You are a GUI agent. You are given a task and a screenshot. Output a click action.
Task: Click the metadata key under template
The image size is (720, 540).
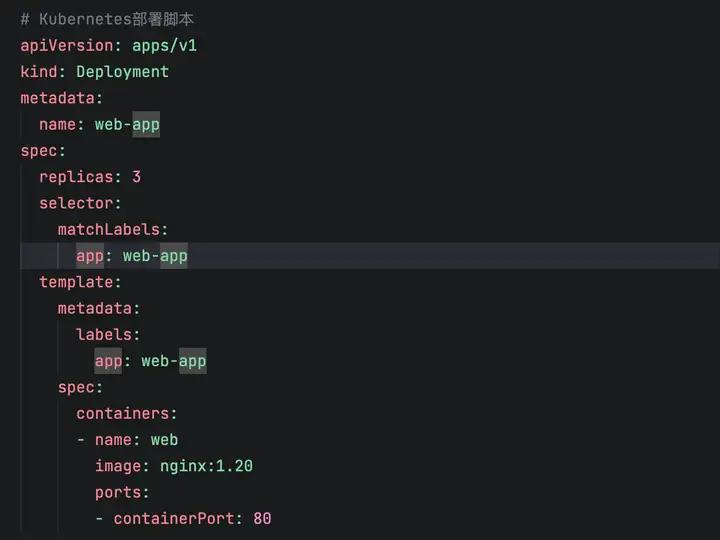[x=95, y=308]
